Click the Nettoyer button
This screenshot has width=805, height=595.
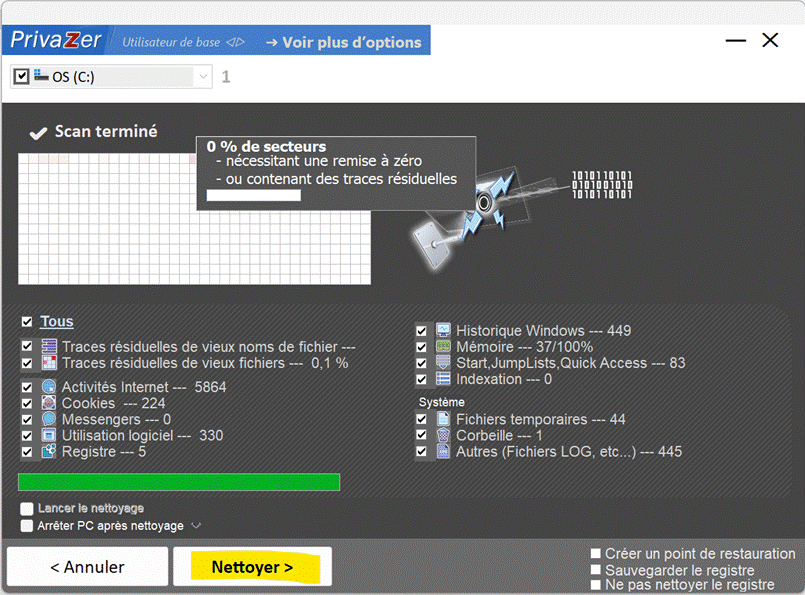[252, 567]
